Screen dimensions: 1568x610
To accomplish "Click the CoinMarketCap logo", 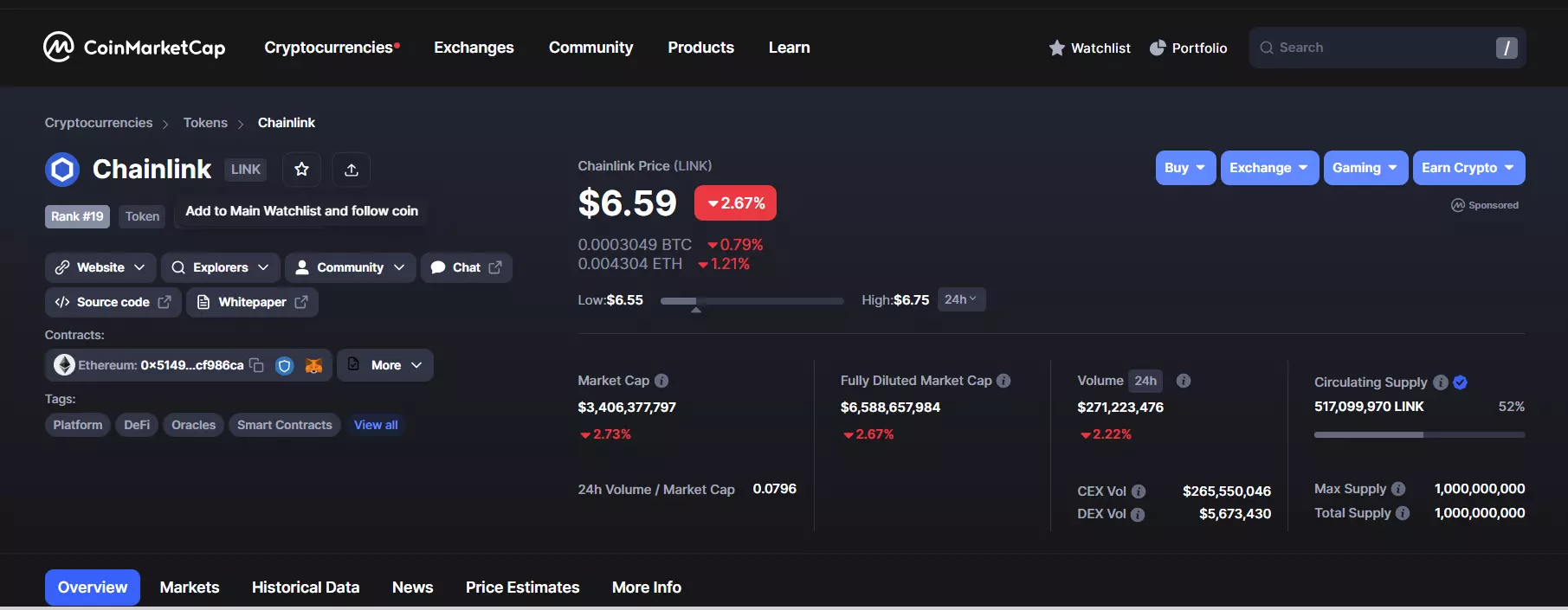I will 134,48.
